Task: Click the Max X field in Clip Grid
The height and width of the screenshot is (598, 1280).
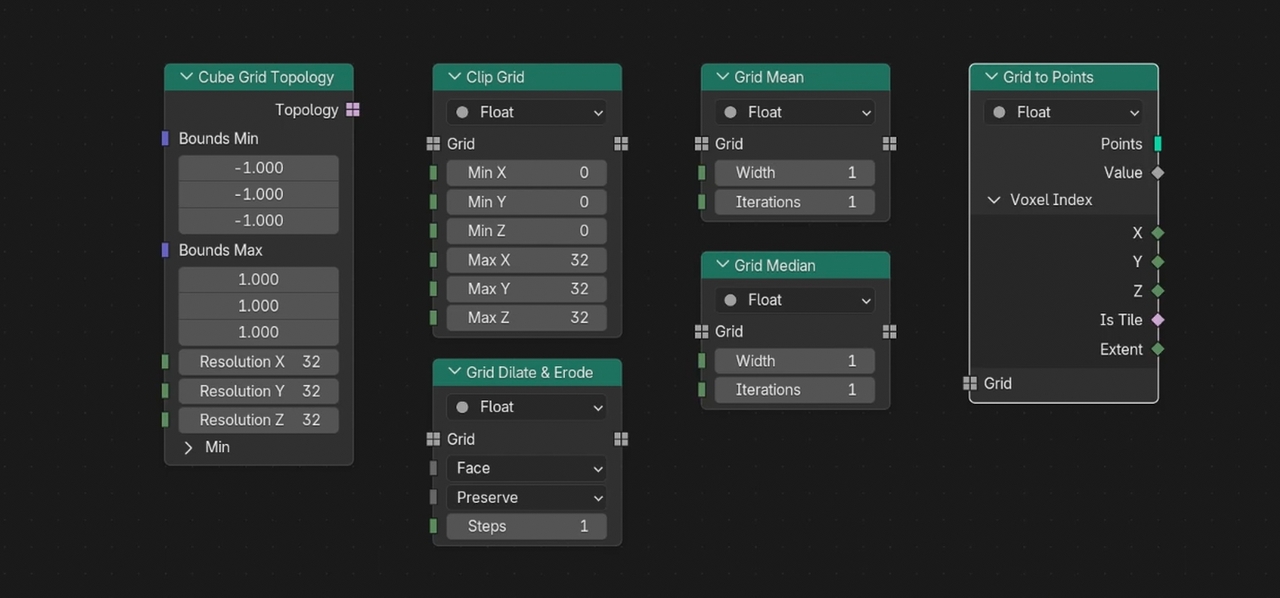Action: tap(527, 259)
